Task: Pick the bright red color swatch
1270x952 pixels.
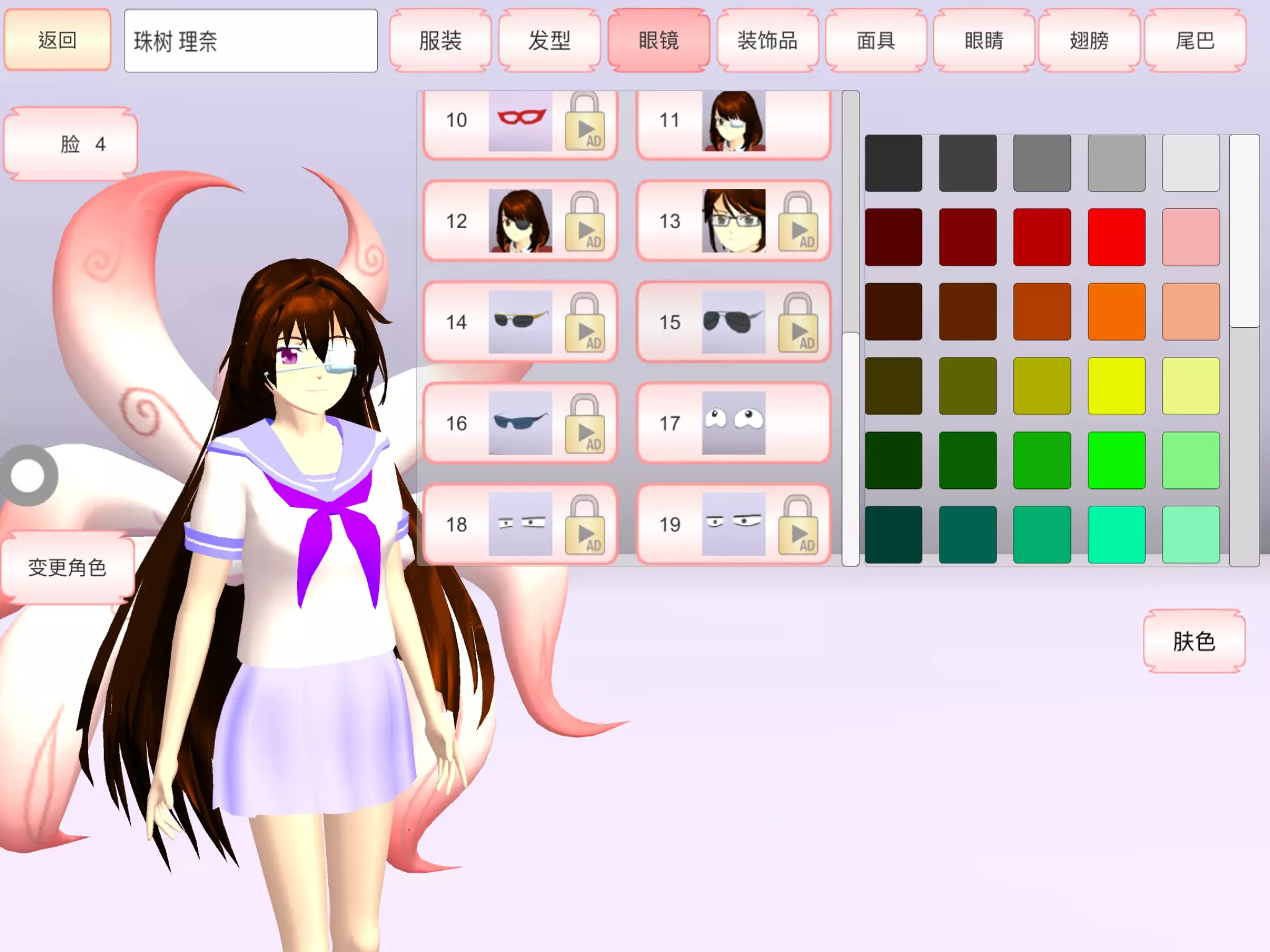Action: tap(1116, 237)
